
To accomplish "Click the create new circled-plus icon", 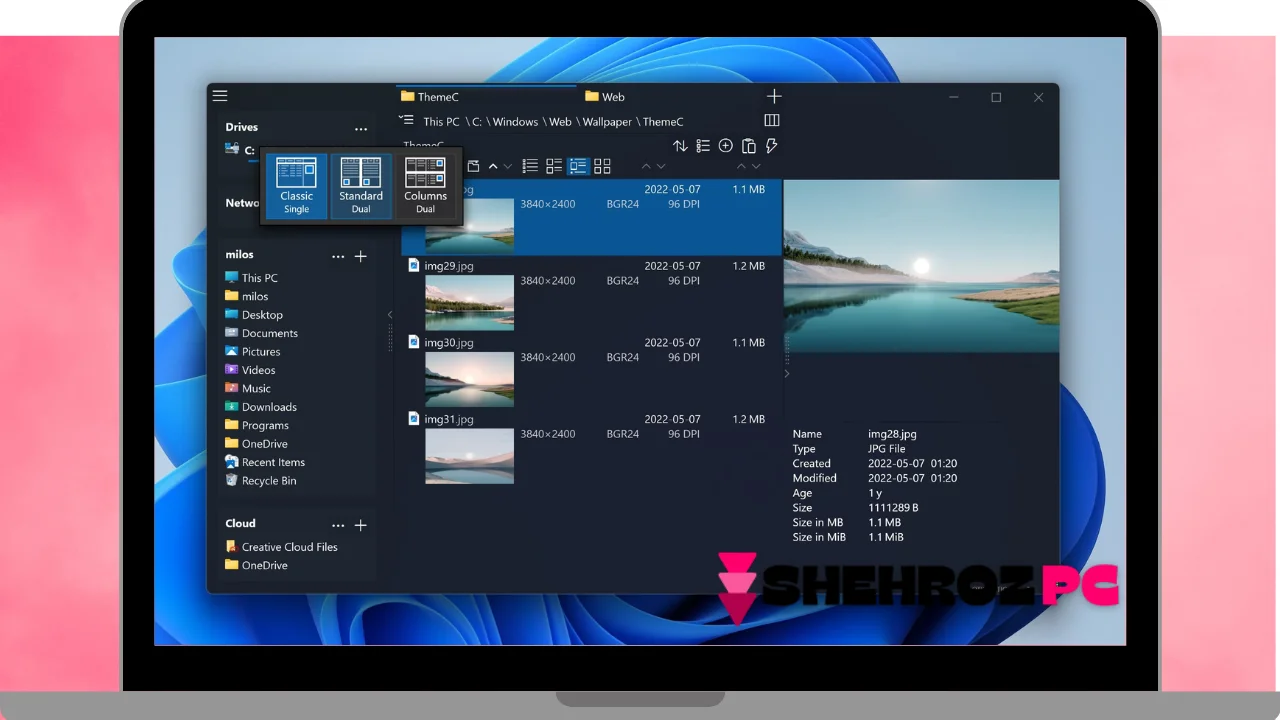I will 726,146.
